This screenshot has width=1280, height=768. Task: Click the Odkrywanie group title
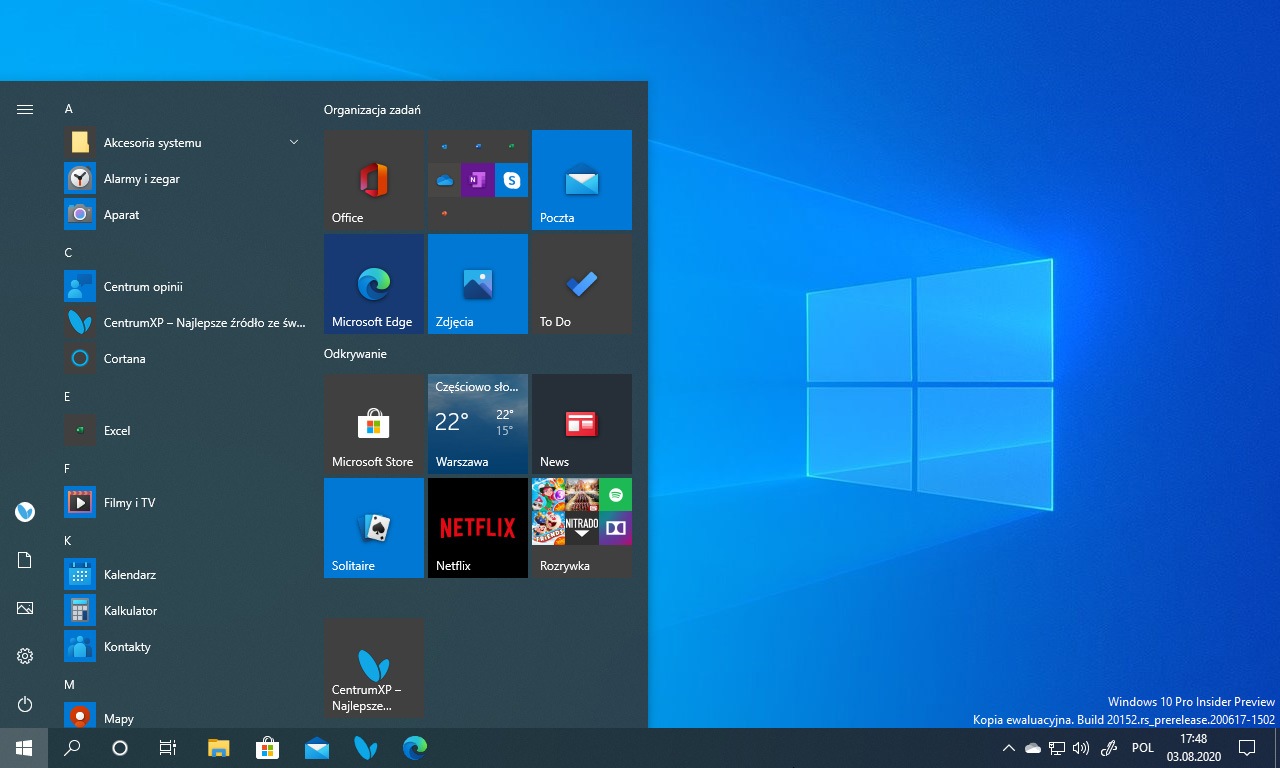[x=355, y=354]
